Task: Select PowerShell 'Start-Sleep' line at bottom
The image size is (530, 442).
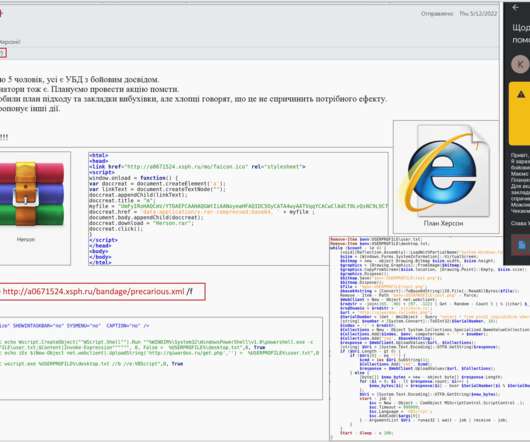Action: pos(366,433)
